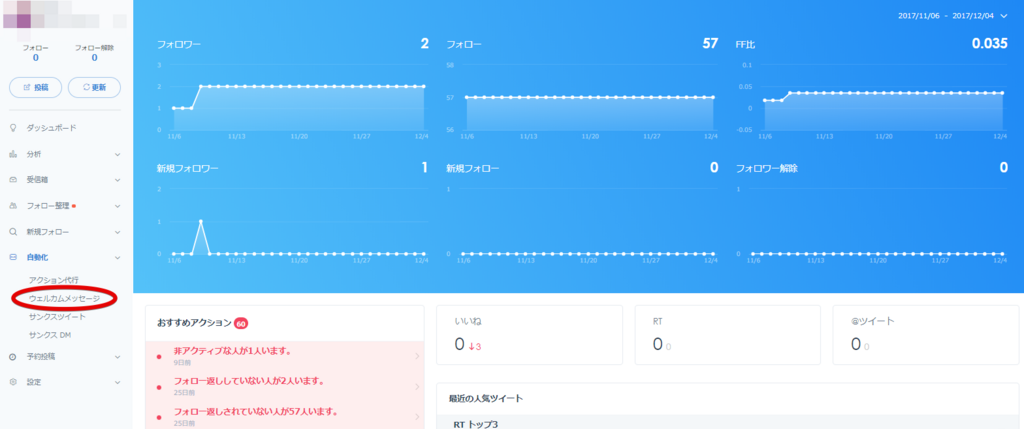Click the FF比 value 0.035
Screen dimensions: 1024x429
click(989, 44)
